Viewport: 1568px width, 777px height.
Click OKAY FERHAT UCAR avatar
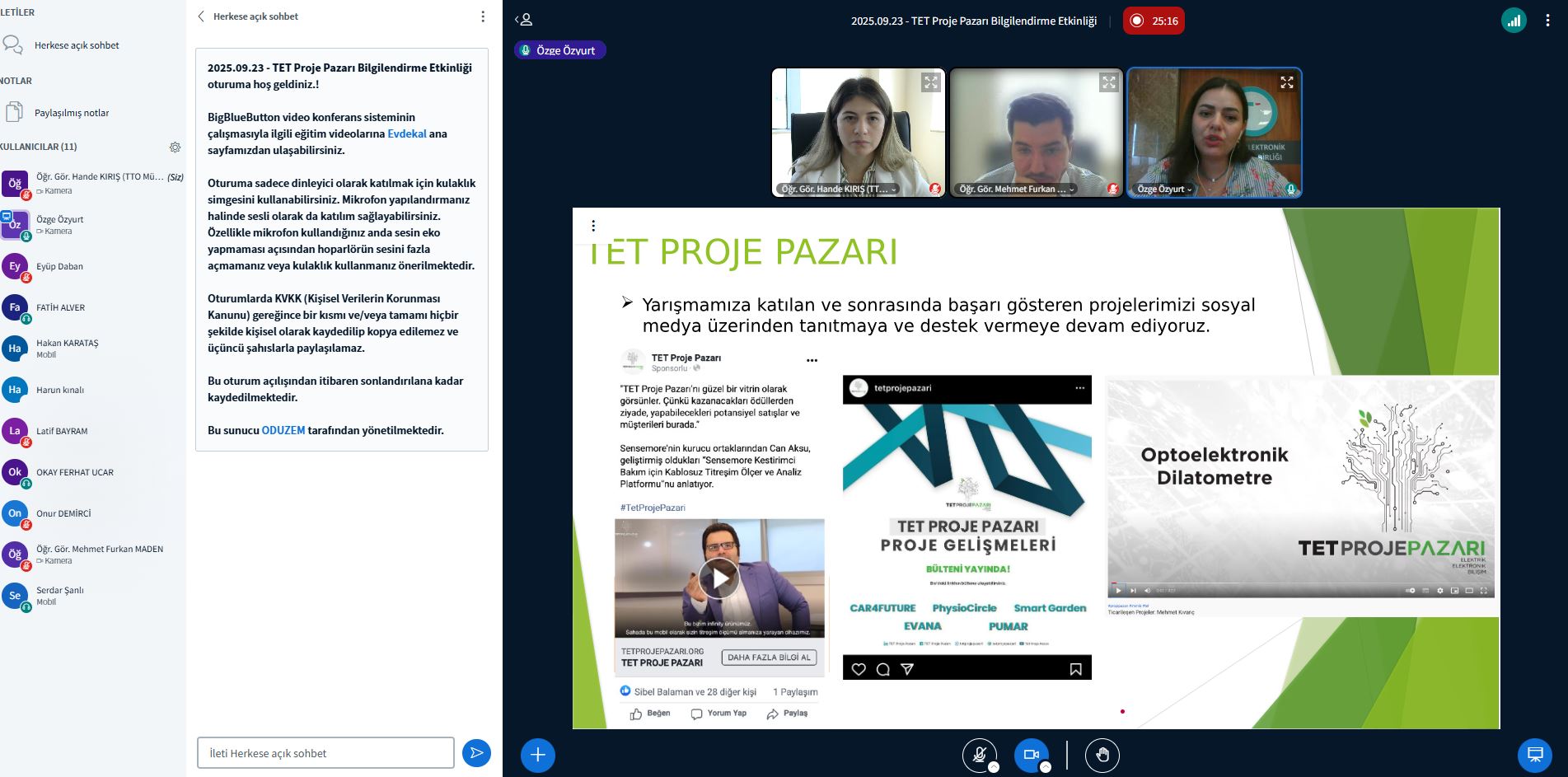(15, 472)
